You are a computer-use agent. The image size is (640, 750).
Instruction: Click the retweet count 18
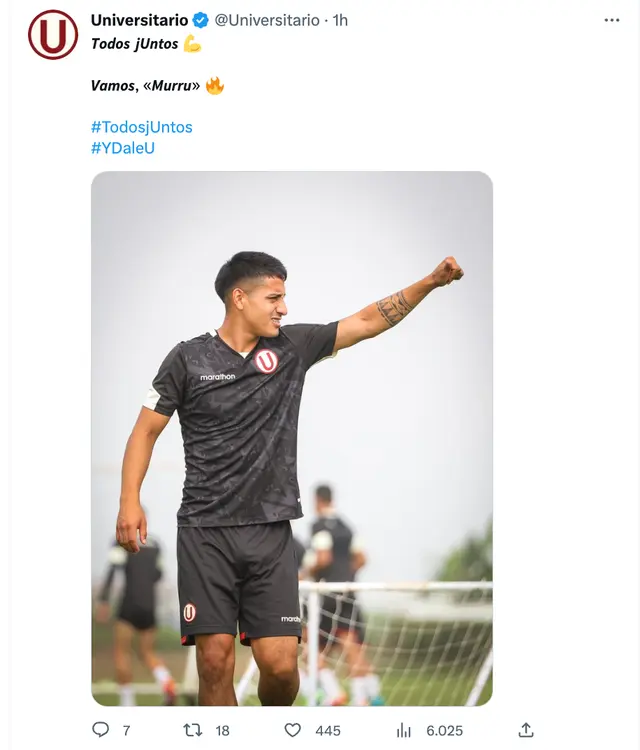222,731
